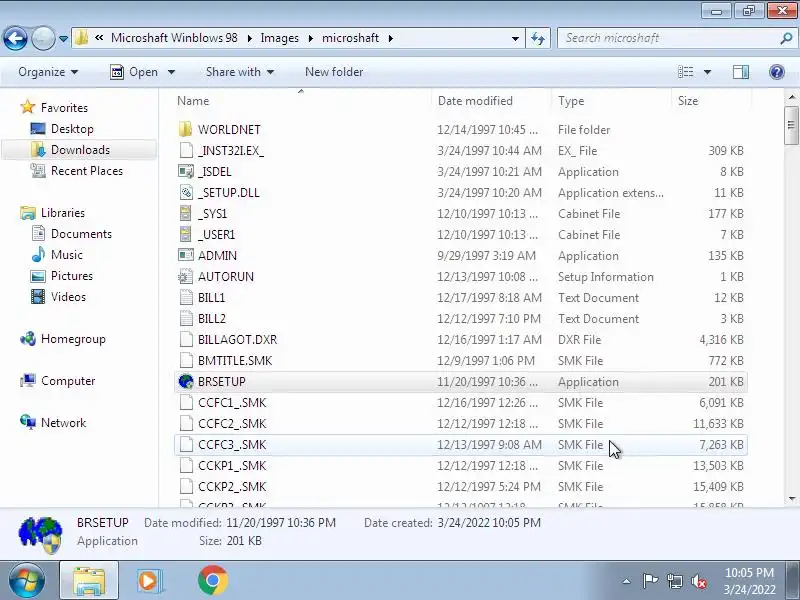This screenshot has width=800, height=600.
Task: Open the Share with menu
Action: click(240, 72)
